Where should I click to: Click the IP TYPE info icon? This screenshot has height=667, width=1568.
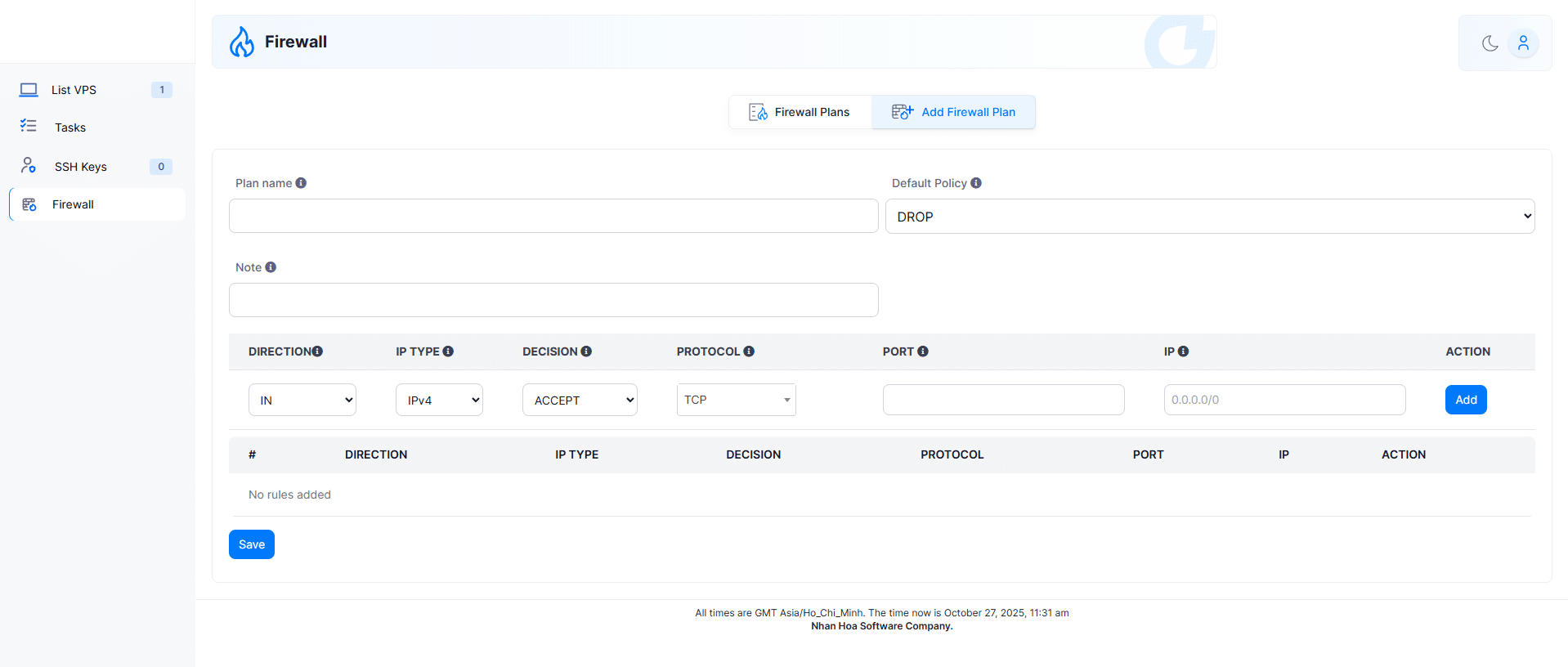tap(448, 351)
